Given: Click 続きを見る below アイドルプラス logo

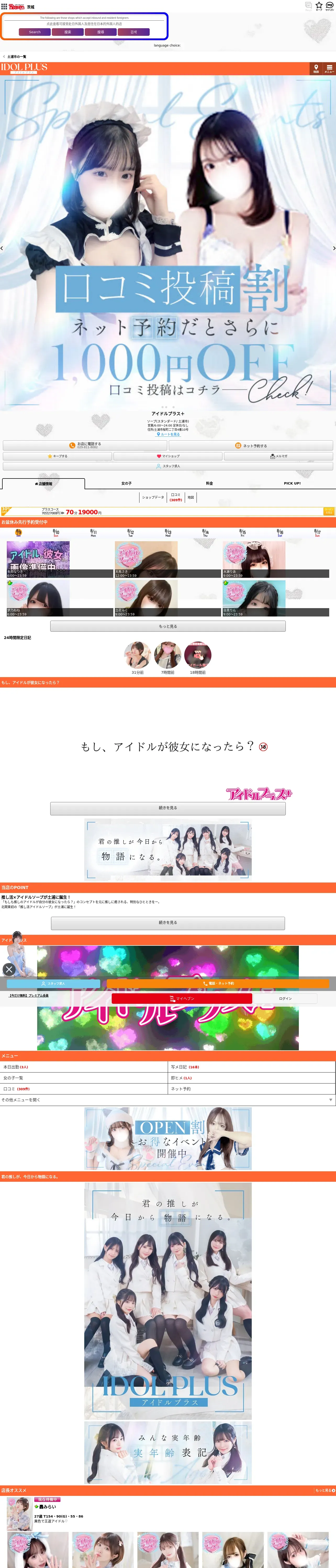Looking at the screenshot, I should point(168,808).
